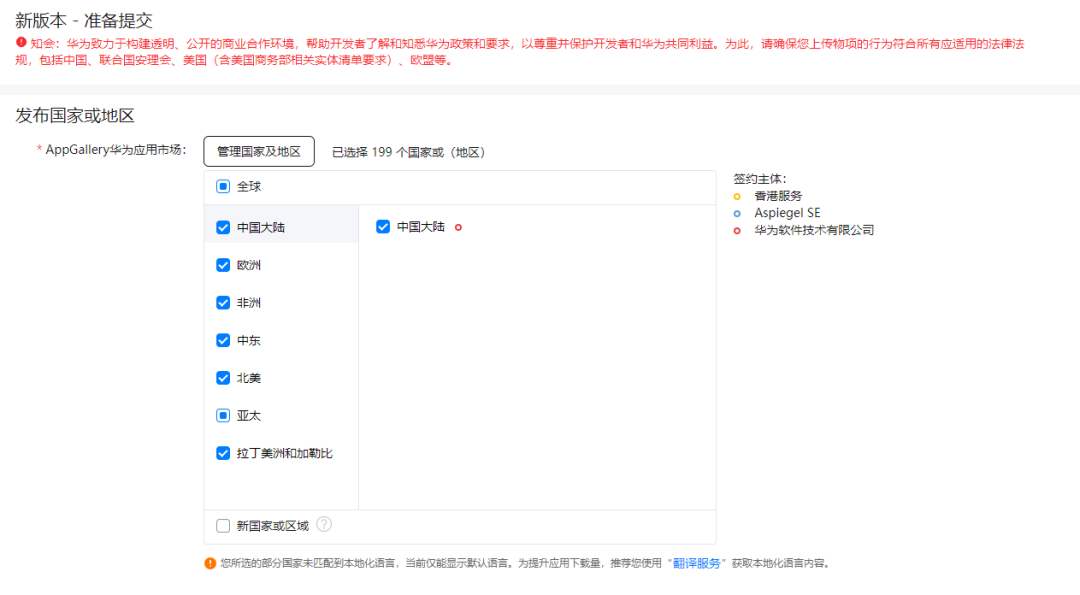Select the 北美 region row label
The width and height of the screenshot is (1080, 595).
coord(249,378)
